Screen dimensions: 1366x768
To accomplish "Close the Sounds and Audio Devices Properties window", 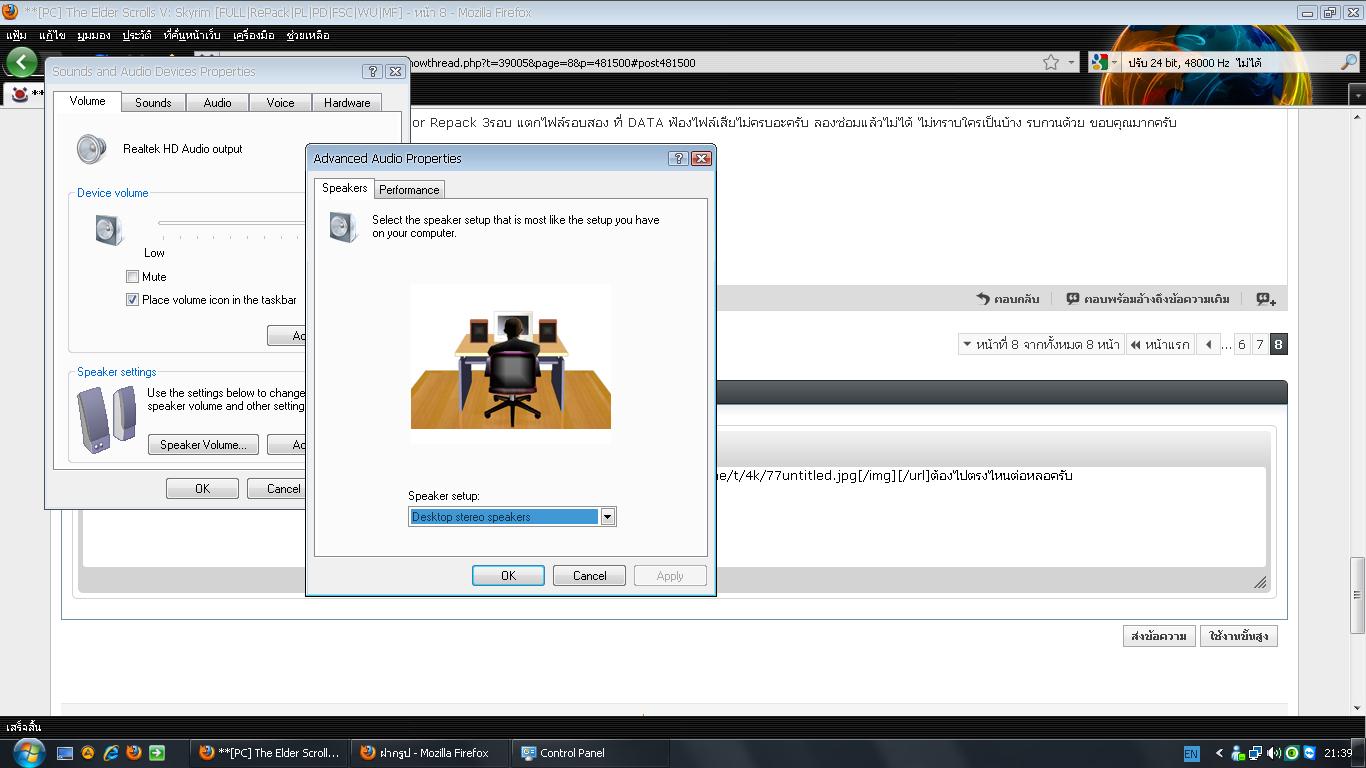I will click(395, 71).
